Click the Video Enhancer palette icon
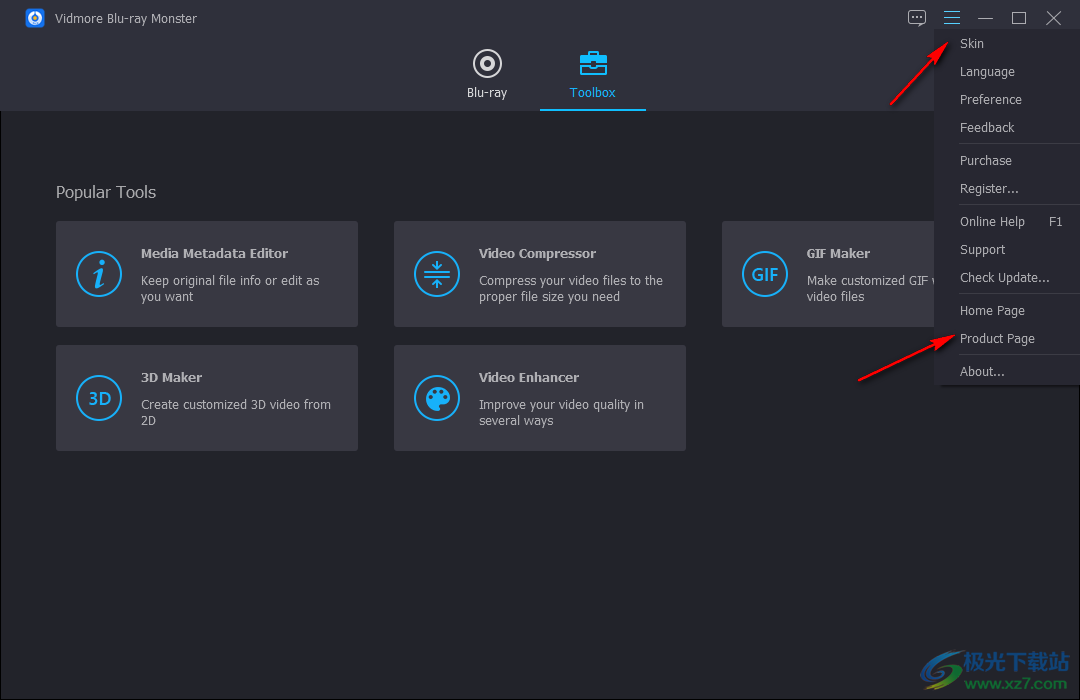The width and height of the screenshot is (1080, 700). pyautogui.click(x=437, y=398)
